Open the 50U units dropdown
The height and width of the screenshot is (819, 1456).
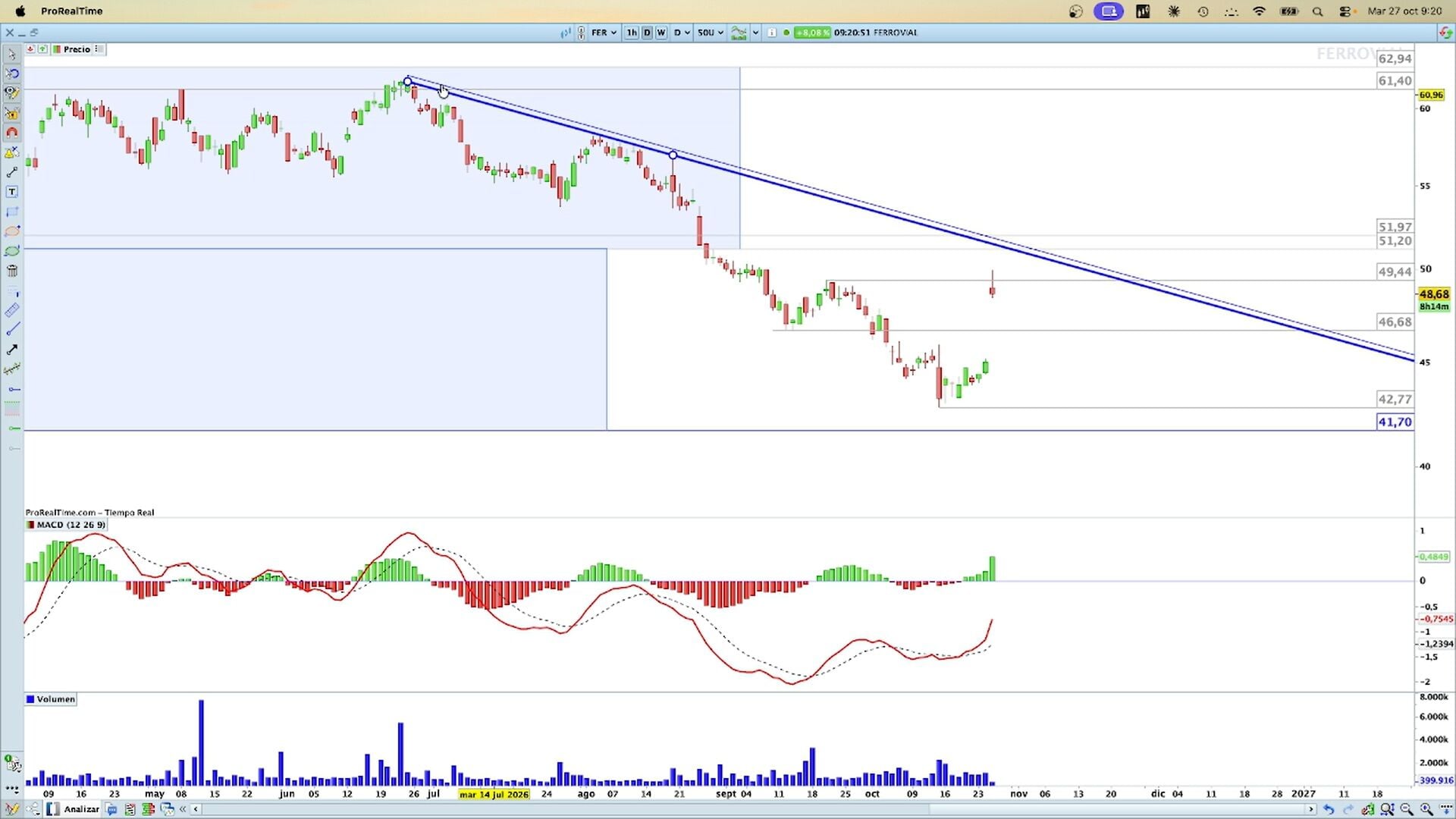point(711,33)
